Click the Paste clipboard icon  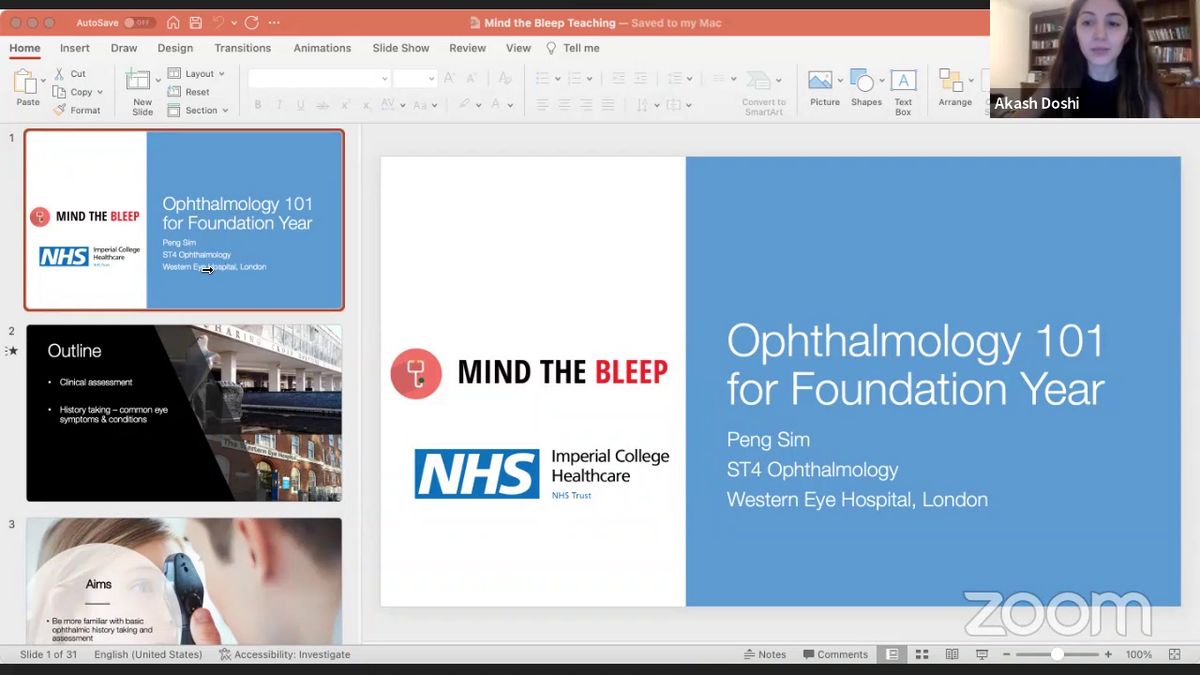[26, 82]
